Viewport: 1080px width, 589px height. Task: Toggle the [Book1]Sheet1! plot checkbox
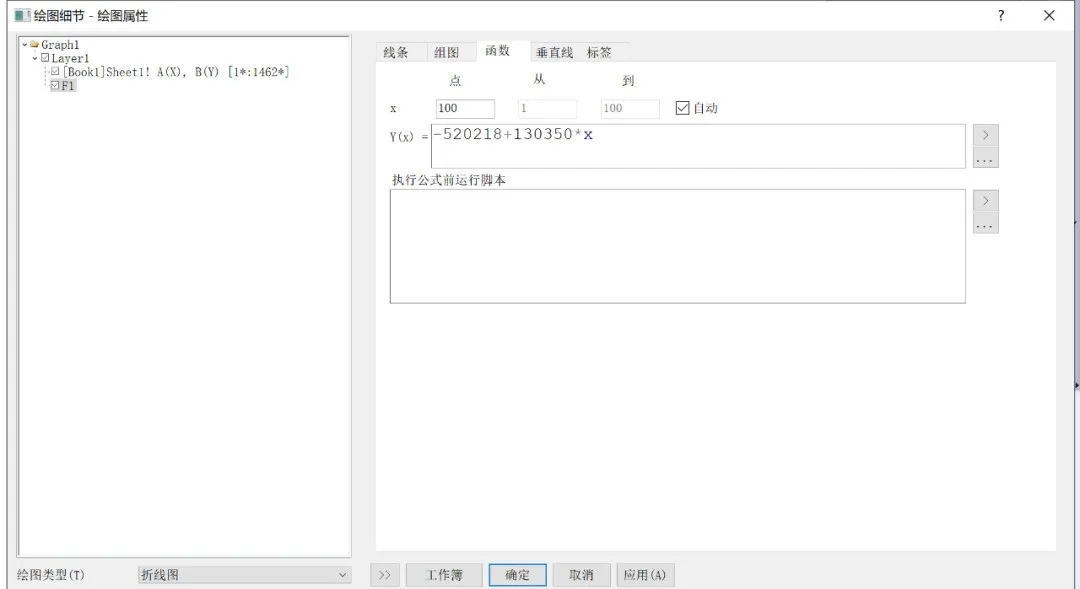point(55,72)
